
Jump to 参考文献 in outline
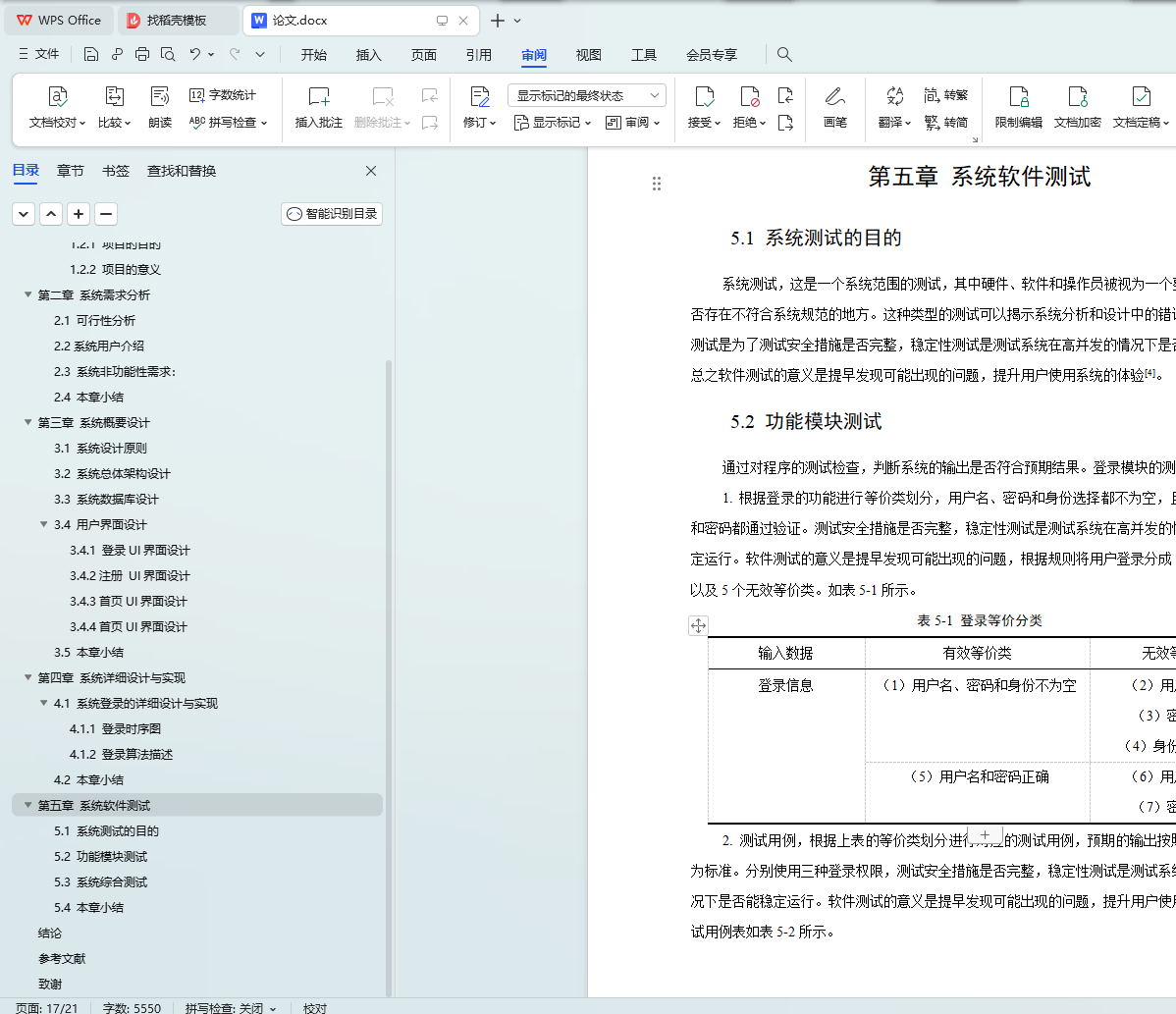[62, 958]
